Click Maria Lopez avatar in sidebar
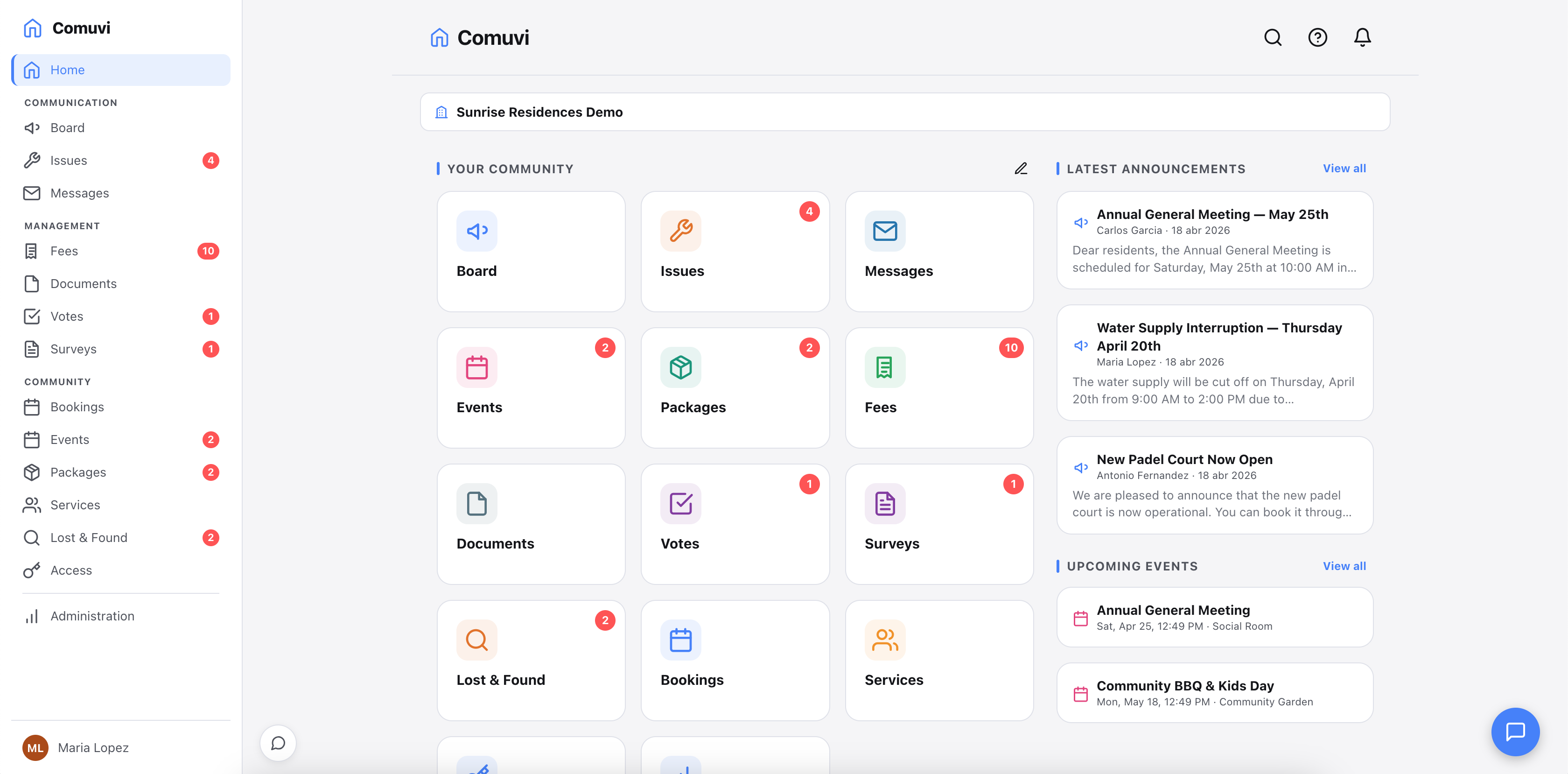The height and width of the screenshot is (774, 1568). point(35,747)
